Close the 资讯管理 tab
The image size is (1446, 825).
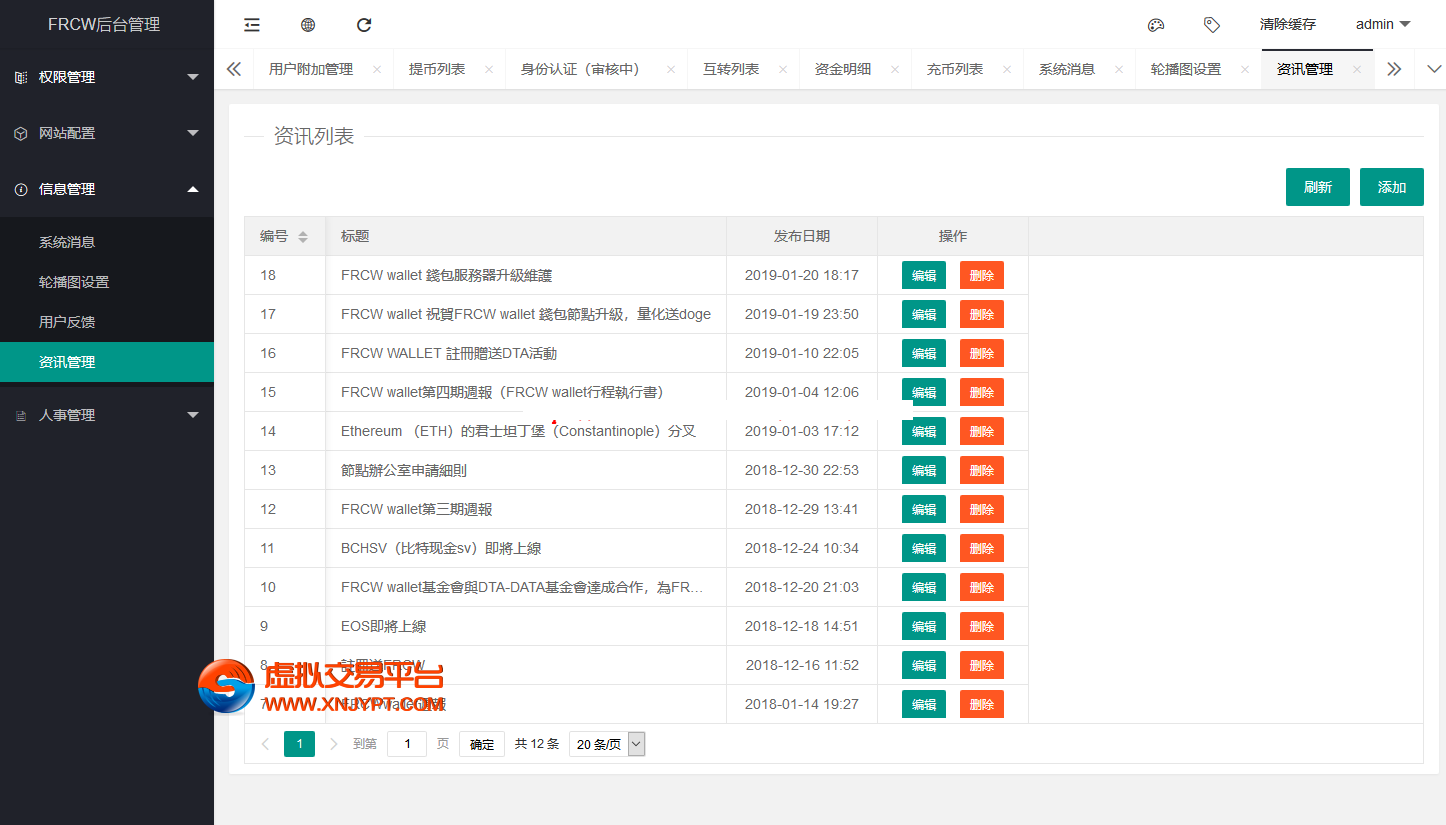point(1357,70)
